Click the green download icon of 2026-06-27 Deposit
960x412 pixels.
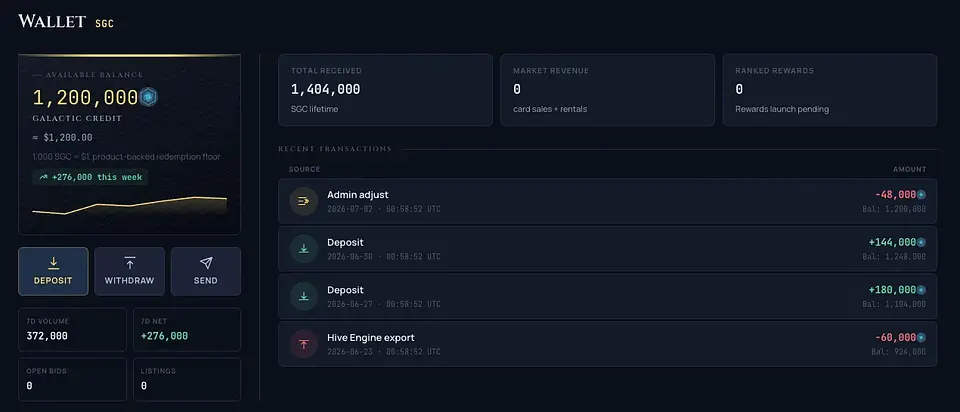pyautogui.click(x=304, y=296)
